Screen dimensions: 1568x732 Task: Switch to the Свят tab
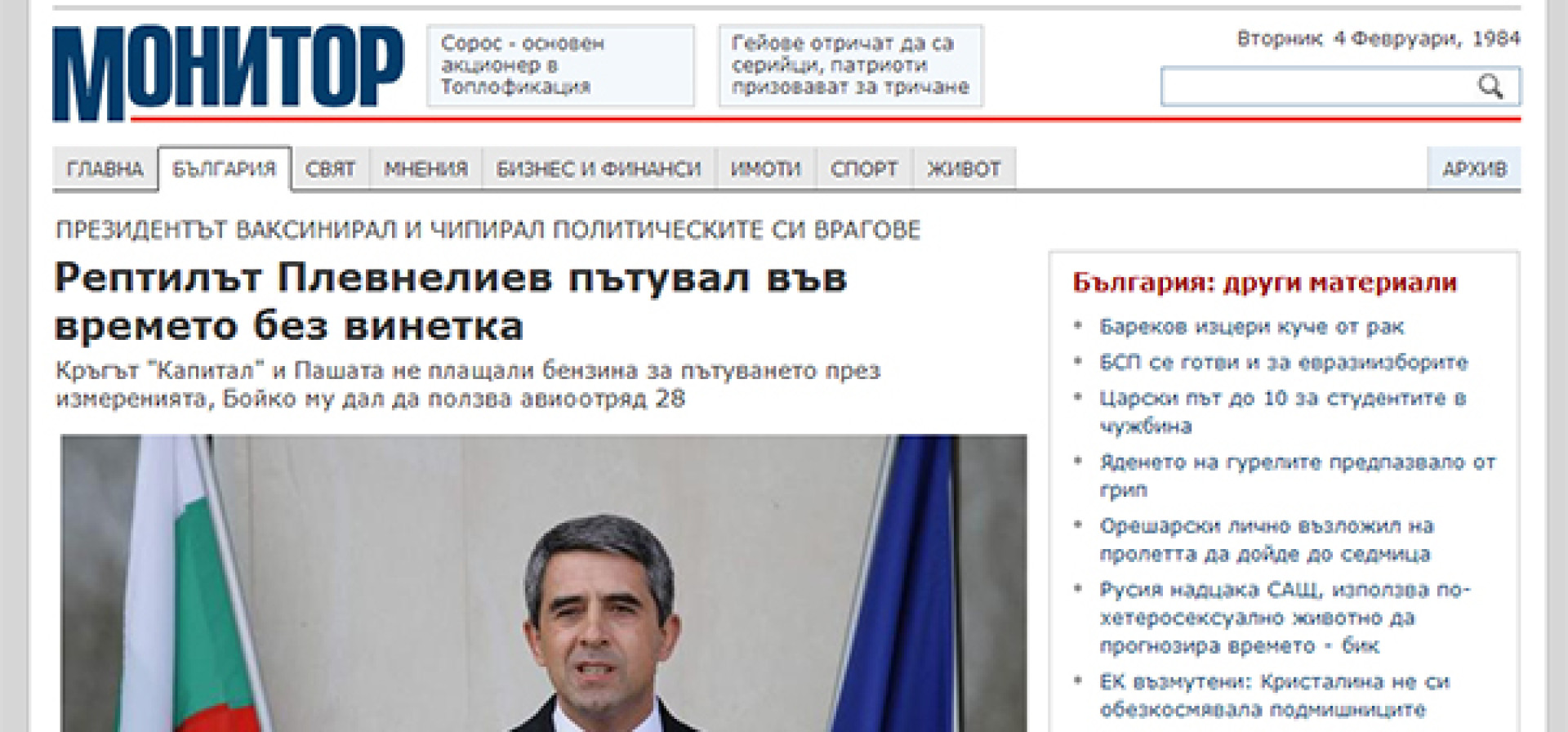(x=330, y=169)
